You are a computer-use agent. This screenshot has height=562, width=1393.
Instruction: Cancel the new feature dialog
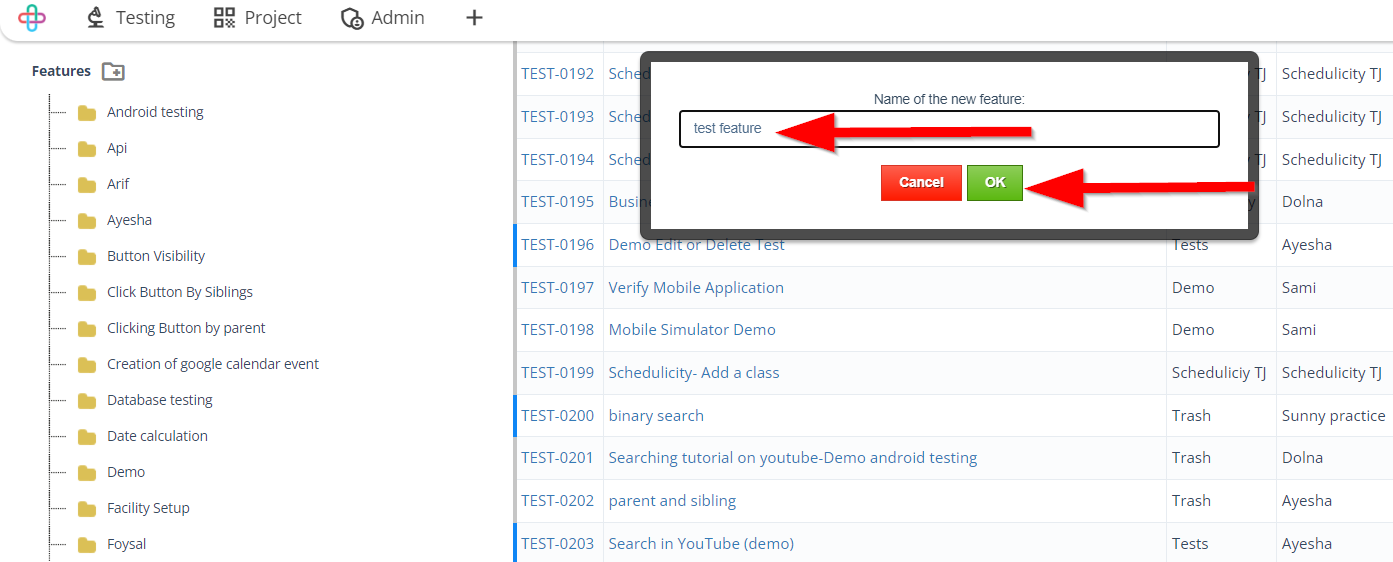point(921,183)
